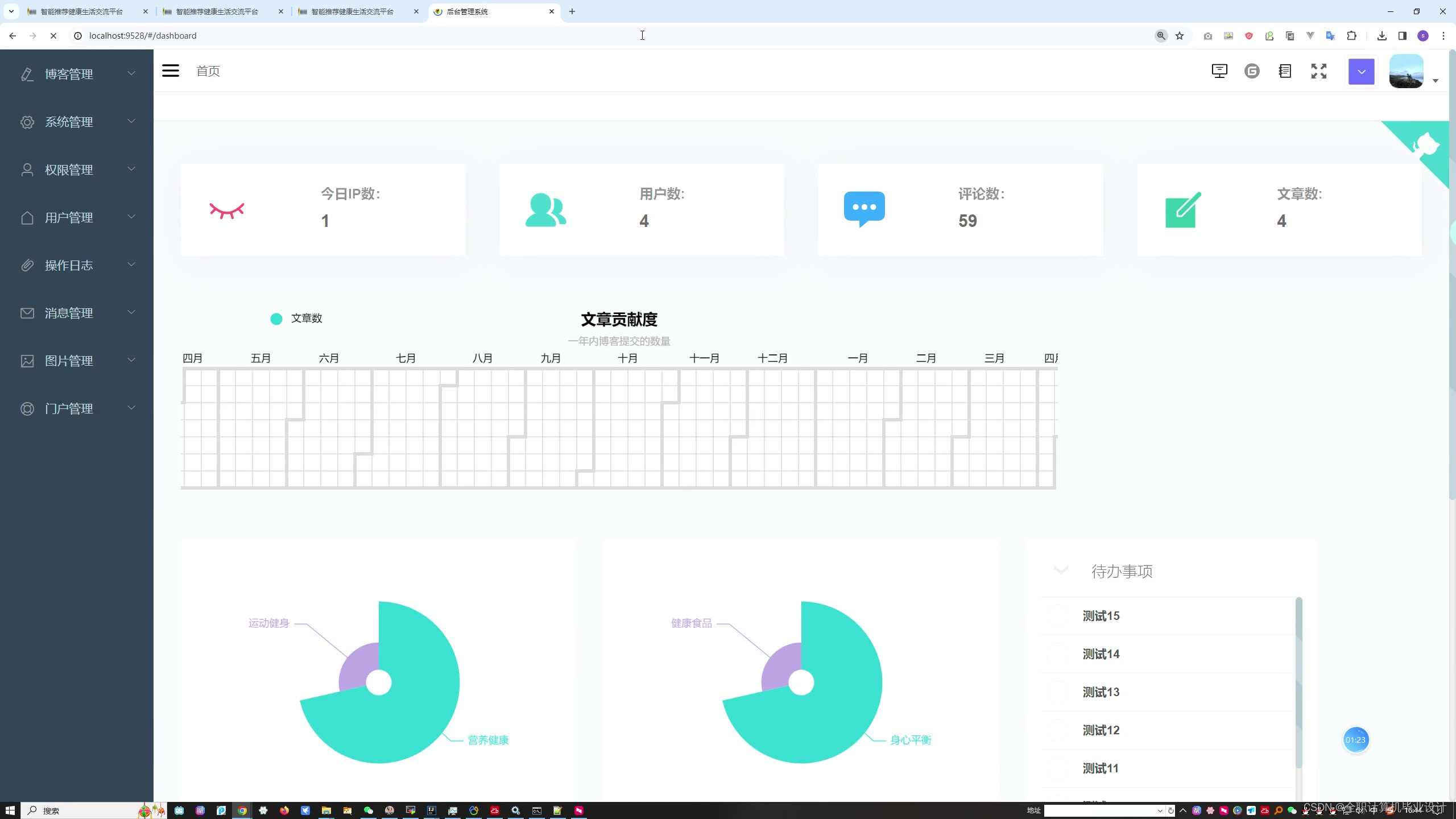1456x819 pixels.
Task: Click the blue comment bubble icon
Action: [x=864, y=209]
